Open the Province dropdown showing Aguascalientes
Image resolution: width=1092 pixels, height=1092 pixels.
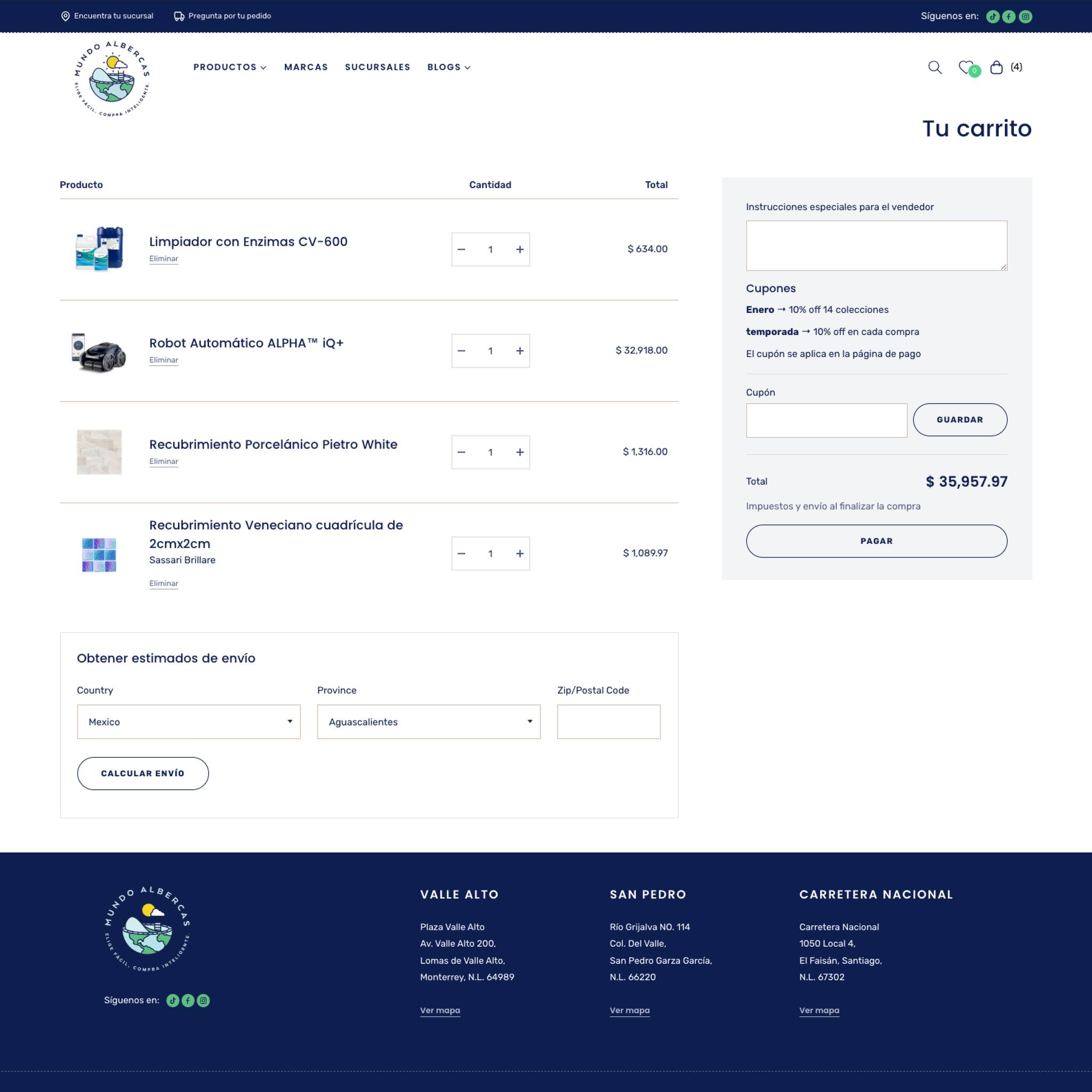429,722
